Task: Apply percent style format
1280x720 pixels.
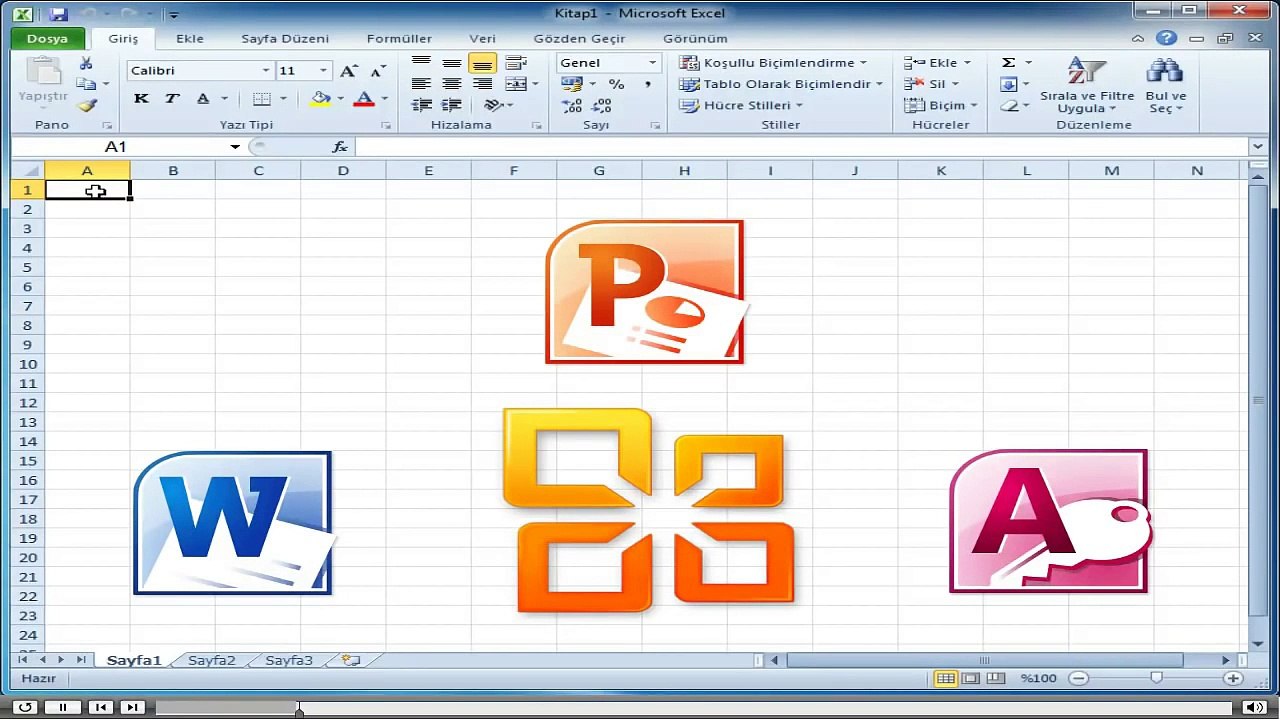Action: 616,84
